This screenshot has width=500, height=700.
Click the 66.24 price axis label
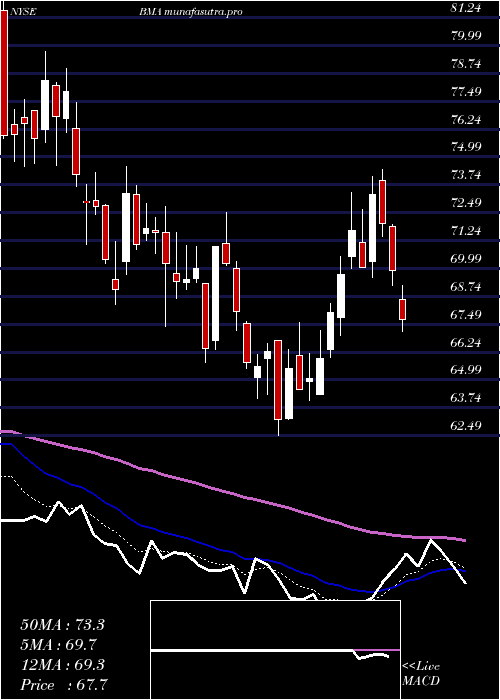[466, 342]
